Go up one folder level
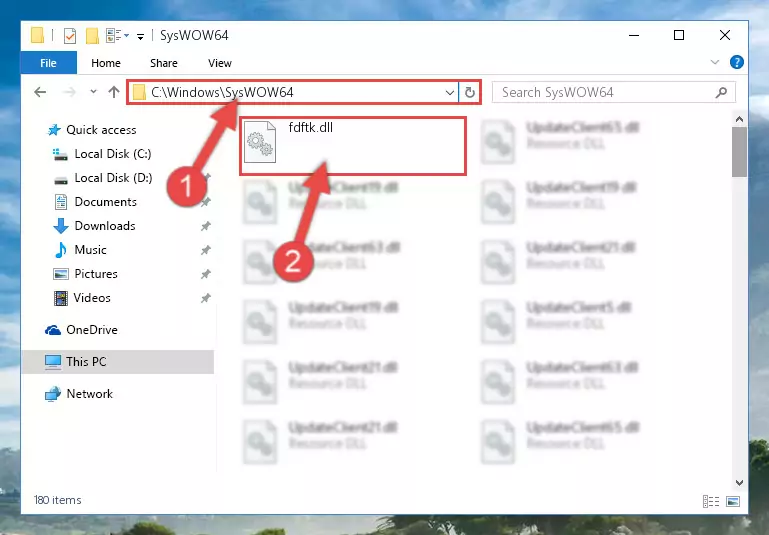The width and height of the screenshot is (769, 535). 114,92
